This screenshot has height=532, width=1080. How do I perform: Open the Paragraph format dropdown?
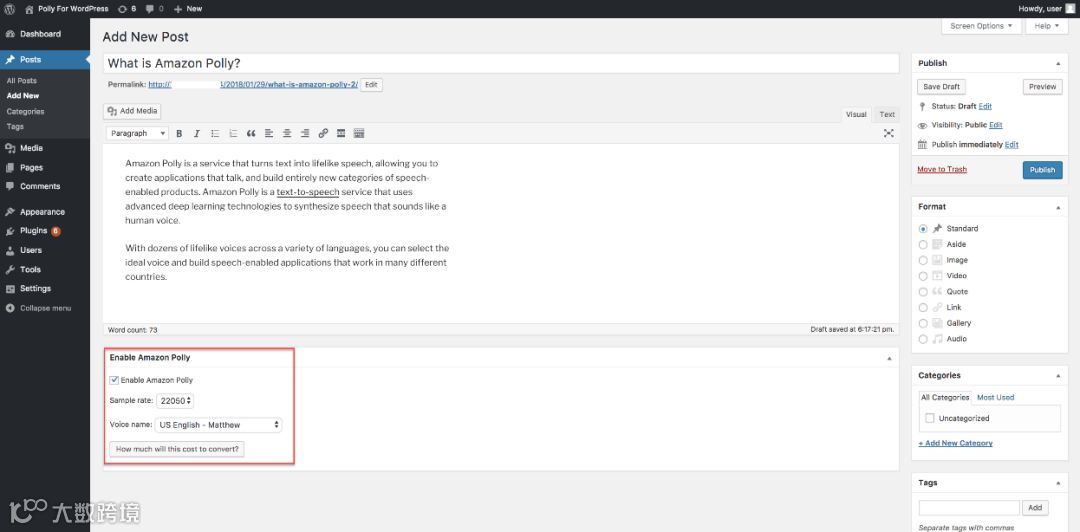[137, 133]
